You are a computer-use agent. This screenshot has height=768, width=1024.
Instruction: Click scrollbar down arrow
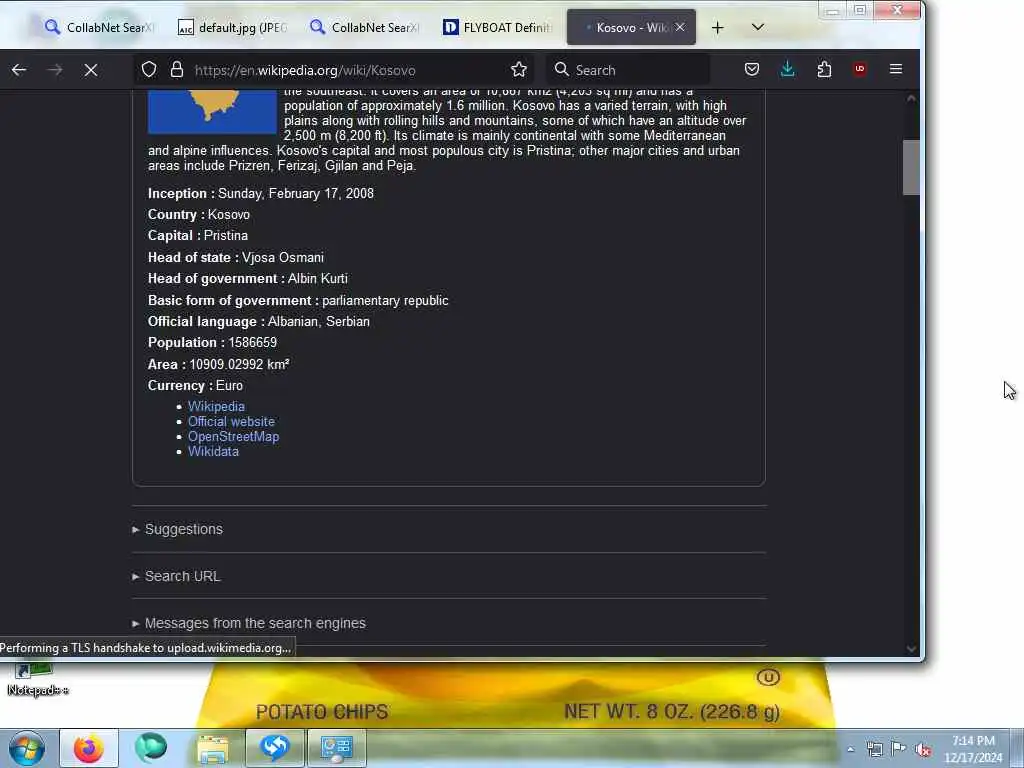pyautogui.click(x=911, y=648)
